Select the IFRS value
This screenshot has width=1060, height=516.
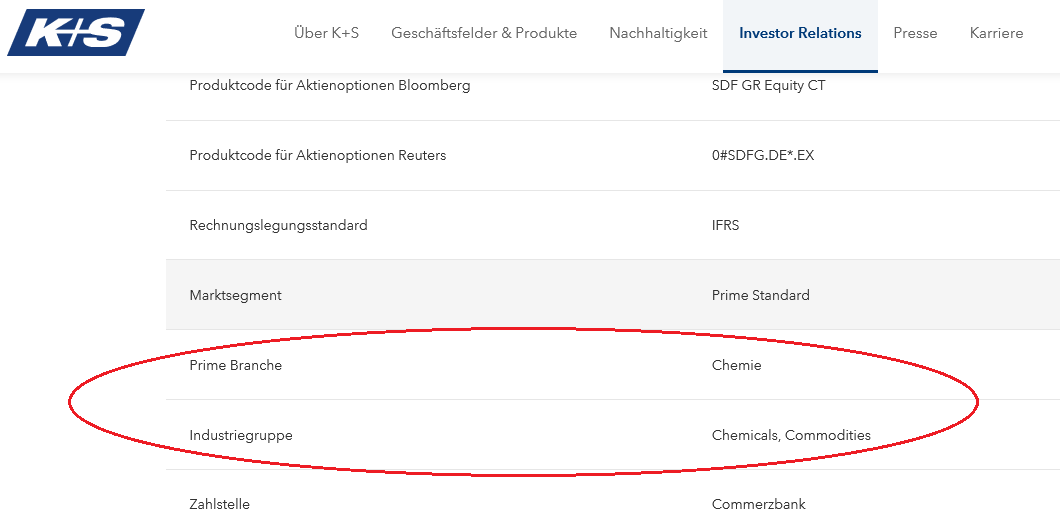(725, 225)
